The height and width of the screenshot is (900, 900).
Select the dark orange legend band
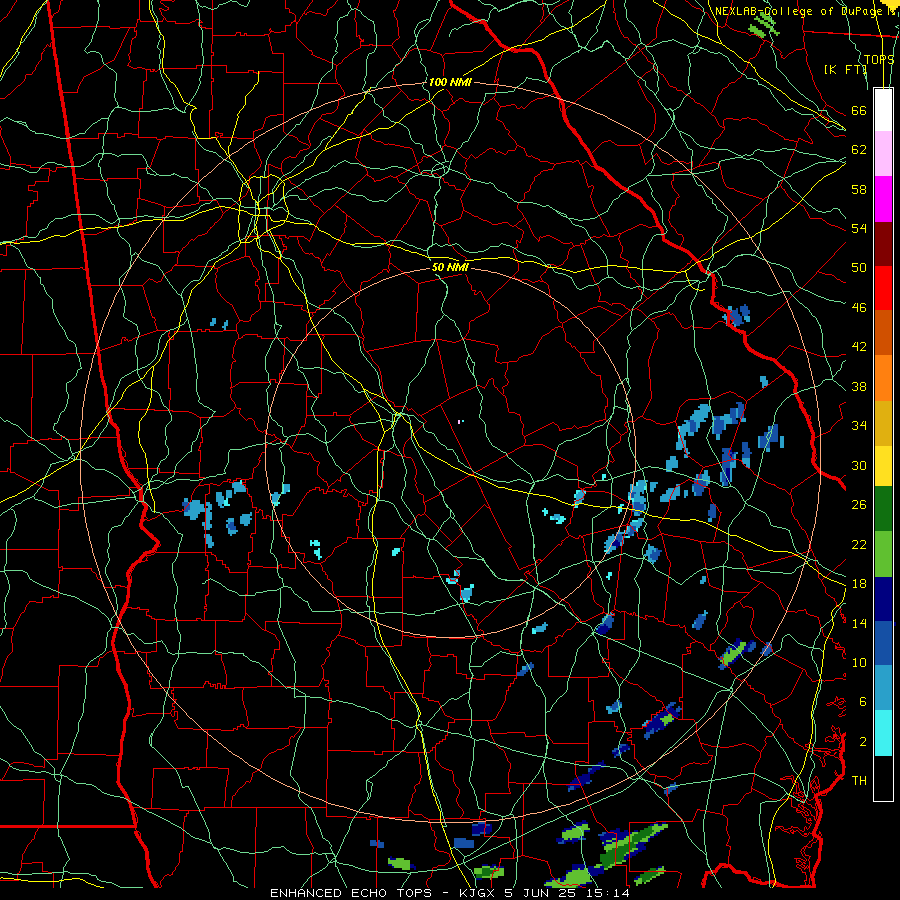[883, 333]
